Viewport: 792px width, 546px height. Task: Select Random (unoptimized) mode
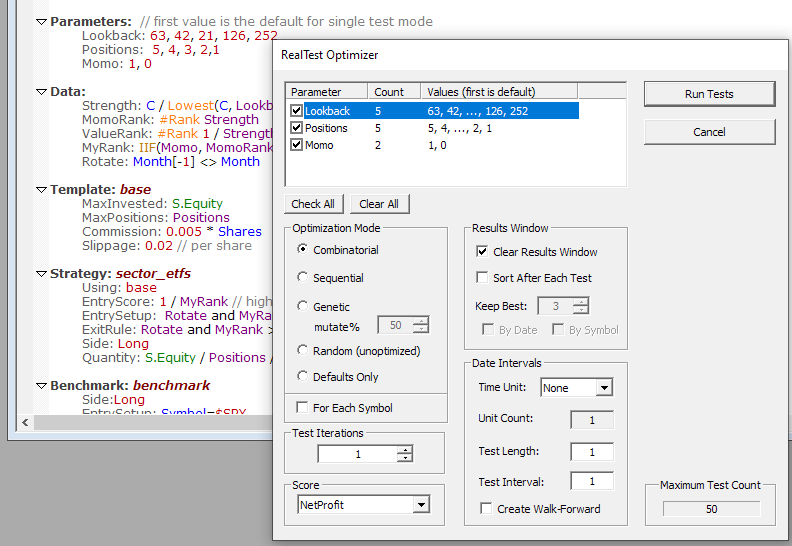tap(303, 350)
